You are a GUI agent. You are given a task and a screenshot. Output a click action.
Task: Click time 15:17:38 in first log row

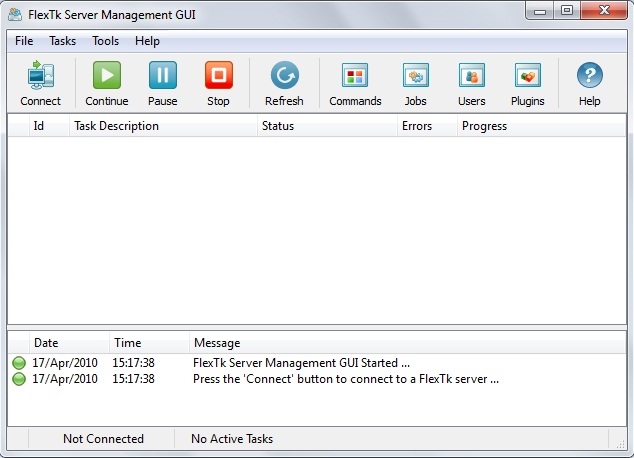pyautogui.click(x=133, y=363)
